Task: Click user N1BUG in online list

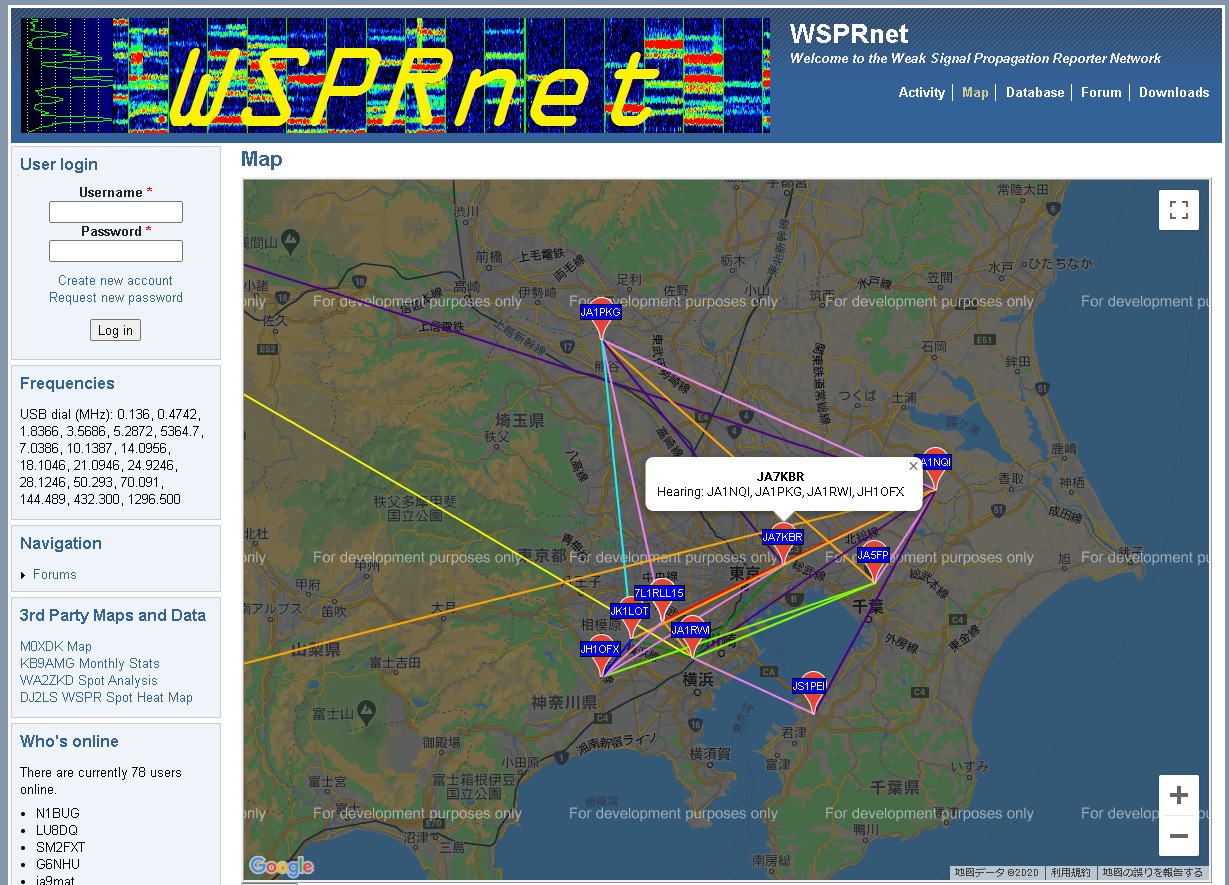Action: click(x=57, y=814)
